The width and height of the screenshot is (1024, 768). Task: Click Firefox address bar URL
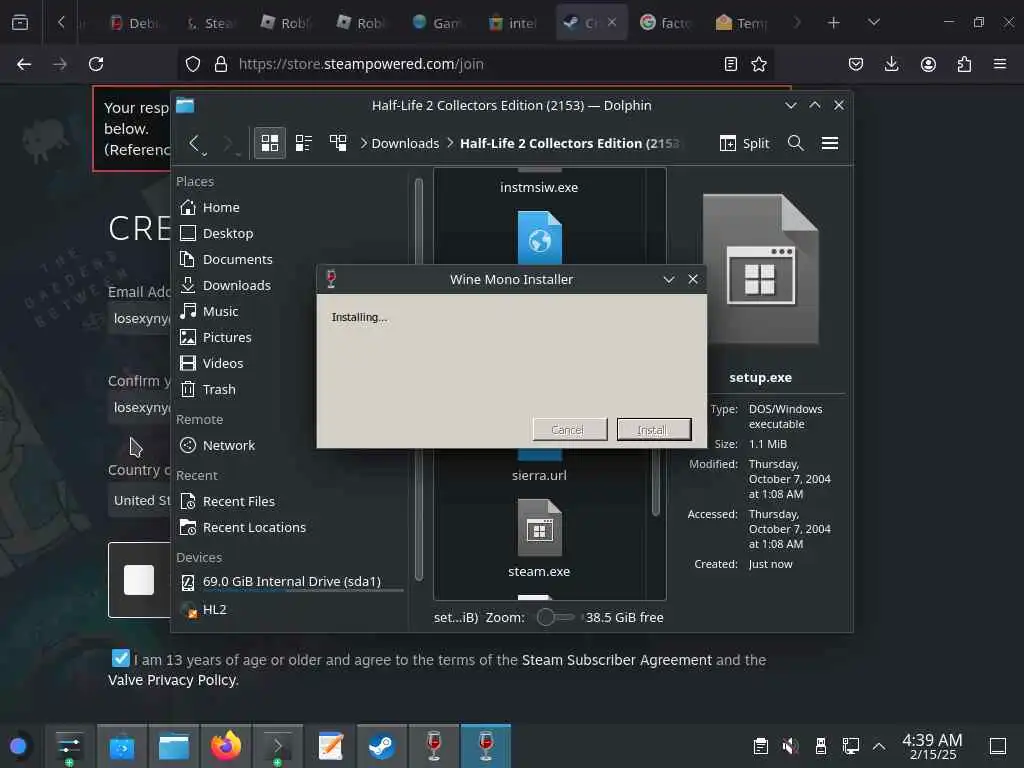coord(361,64)
